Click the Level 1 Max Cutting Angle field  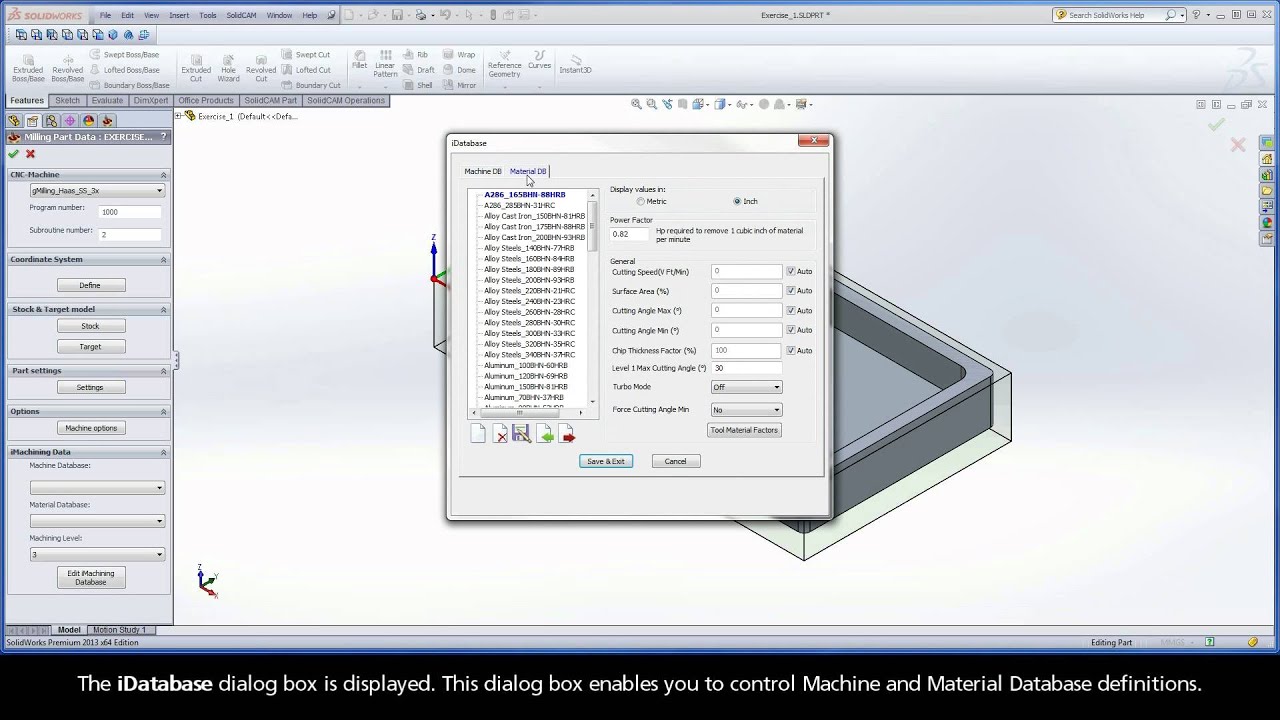coord(746,368)
